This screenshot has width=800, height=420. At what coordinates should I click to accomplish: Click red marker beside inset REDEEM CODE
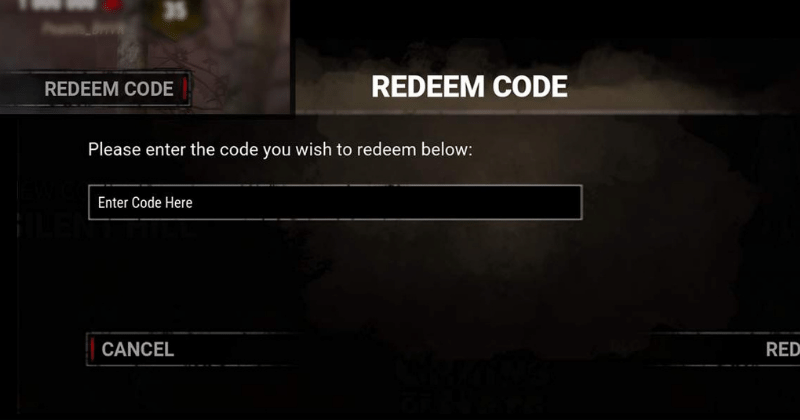(185, 89)
